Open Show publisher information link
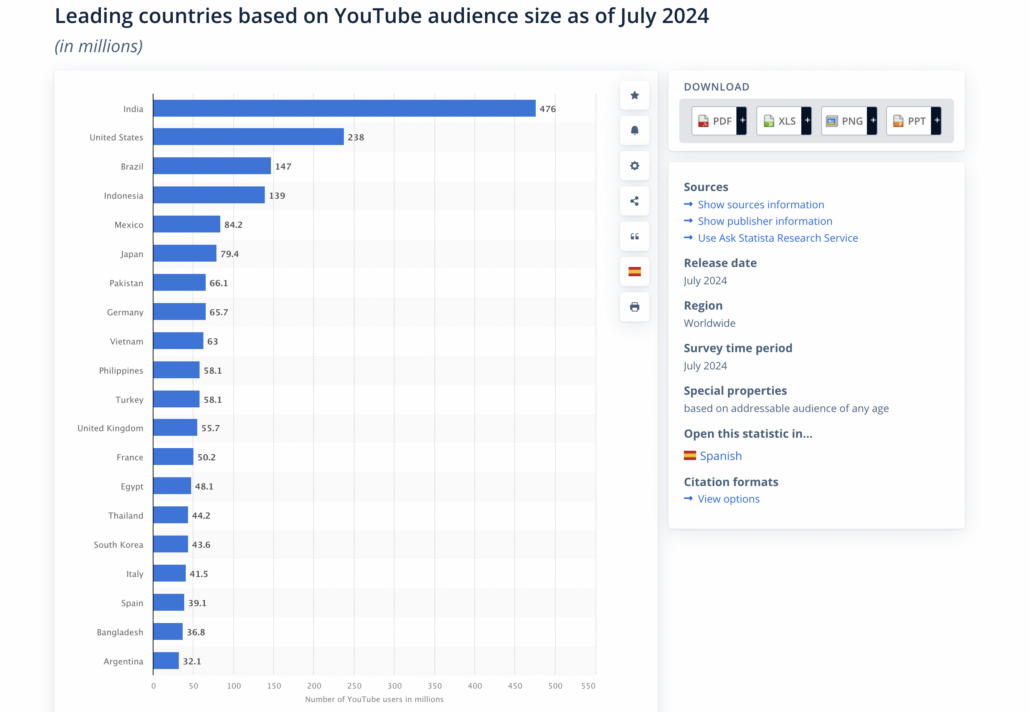Image resolution: width=1030 pixels, height=712 pixels. tap(764, 221)
